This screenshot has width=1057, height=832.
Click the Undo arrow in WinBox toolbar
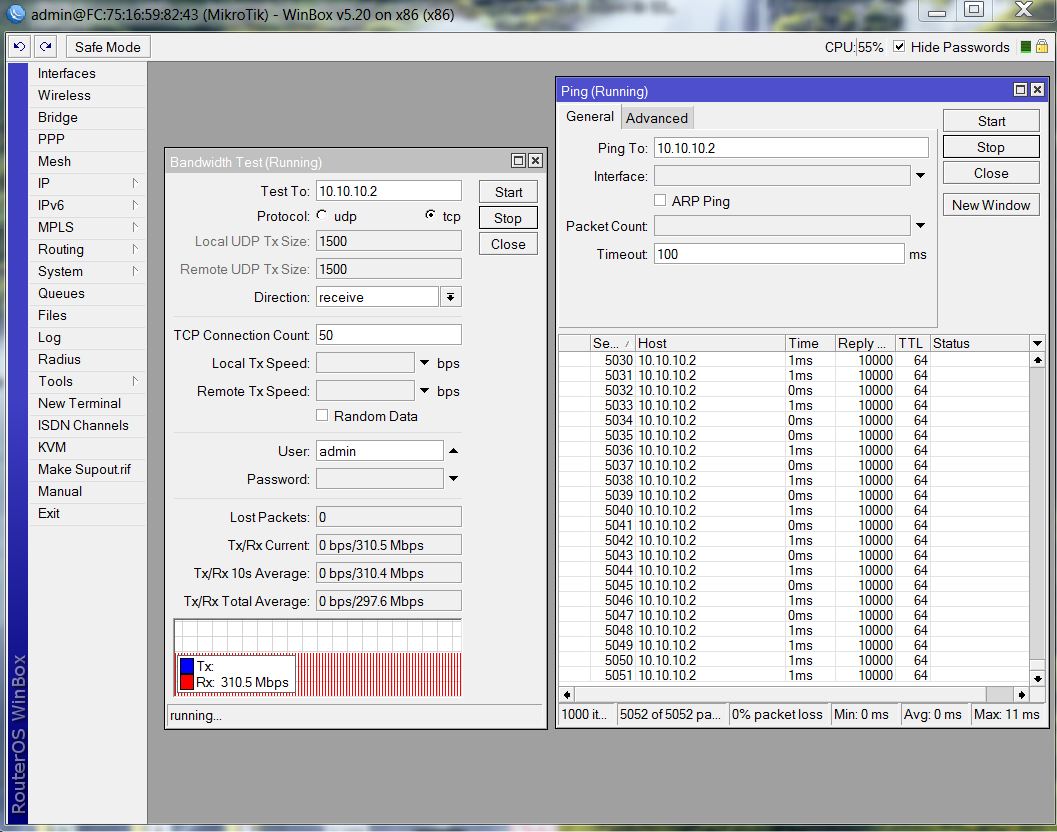(x=20, y=47)
